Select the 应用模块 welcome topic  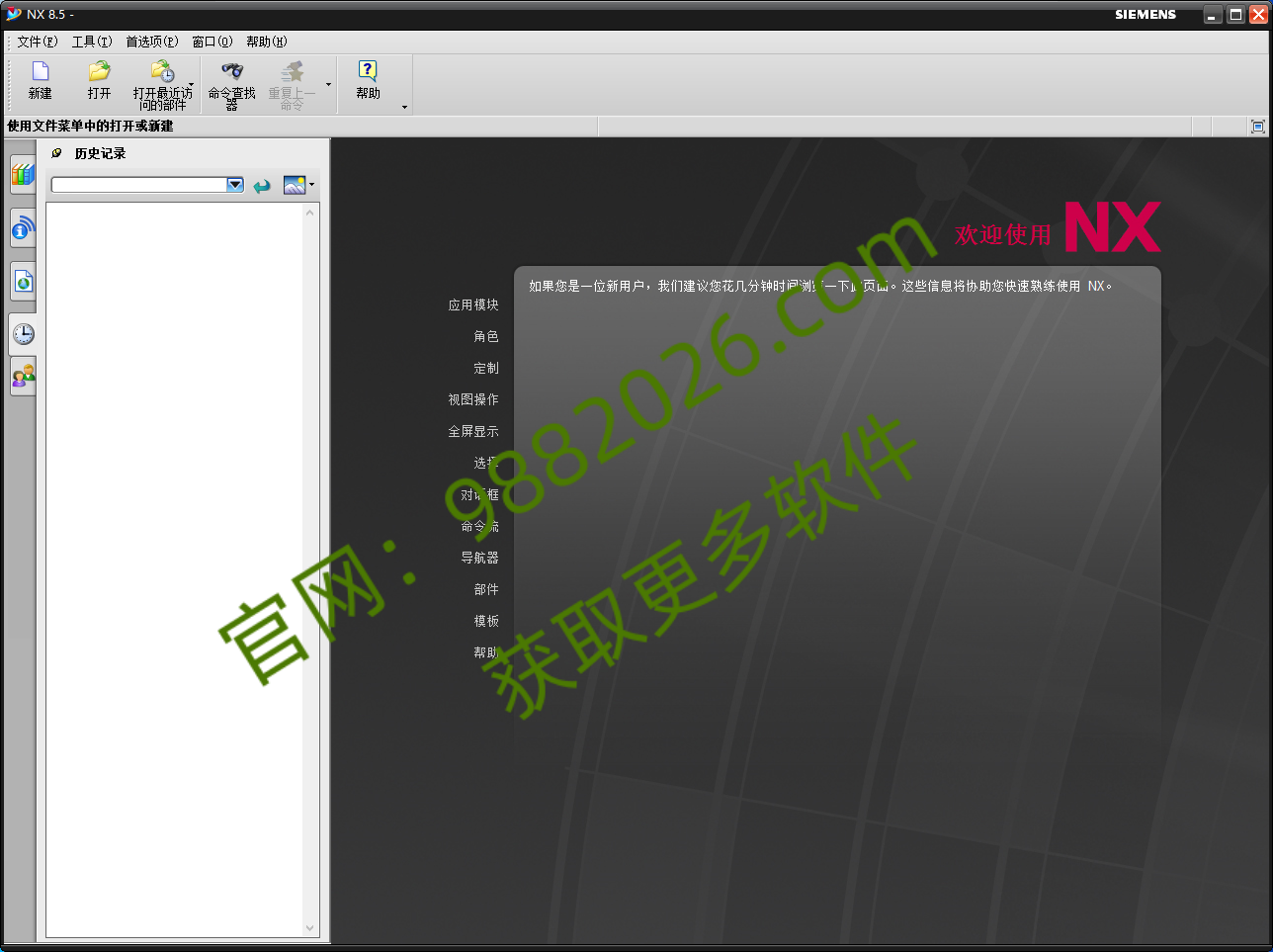tap(473, 304)
